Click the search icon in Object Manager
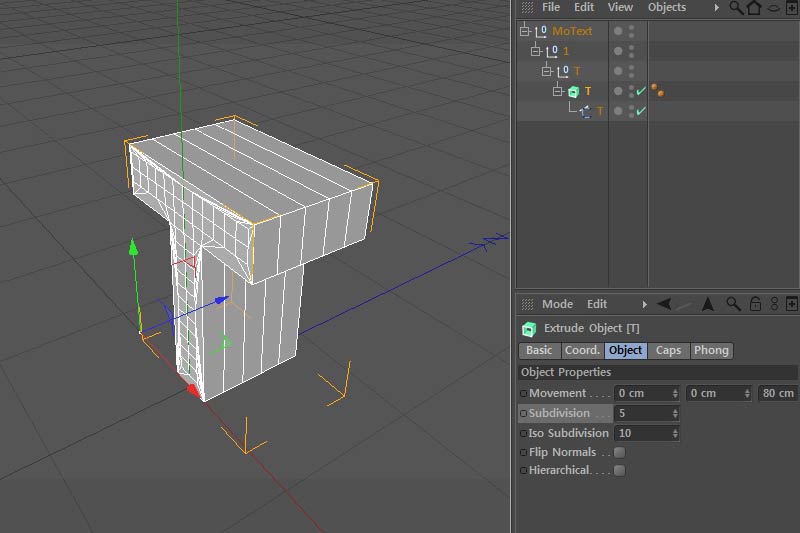The image size is (800, 533). 736,7
